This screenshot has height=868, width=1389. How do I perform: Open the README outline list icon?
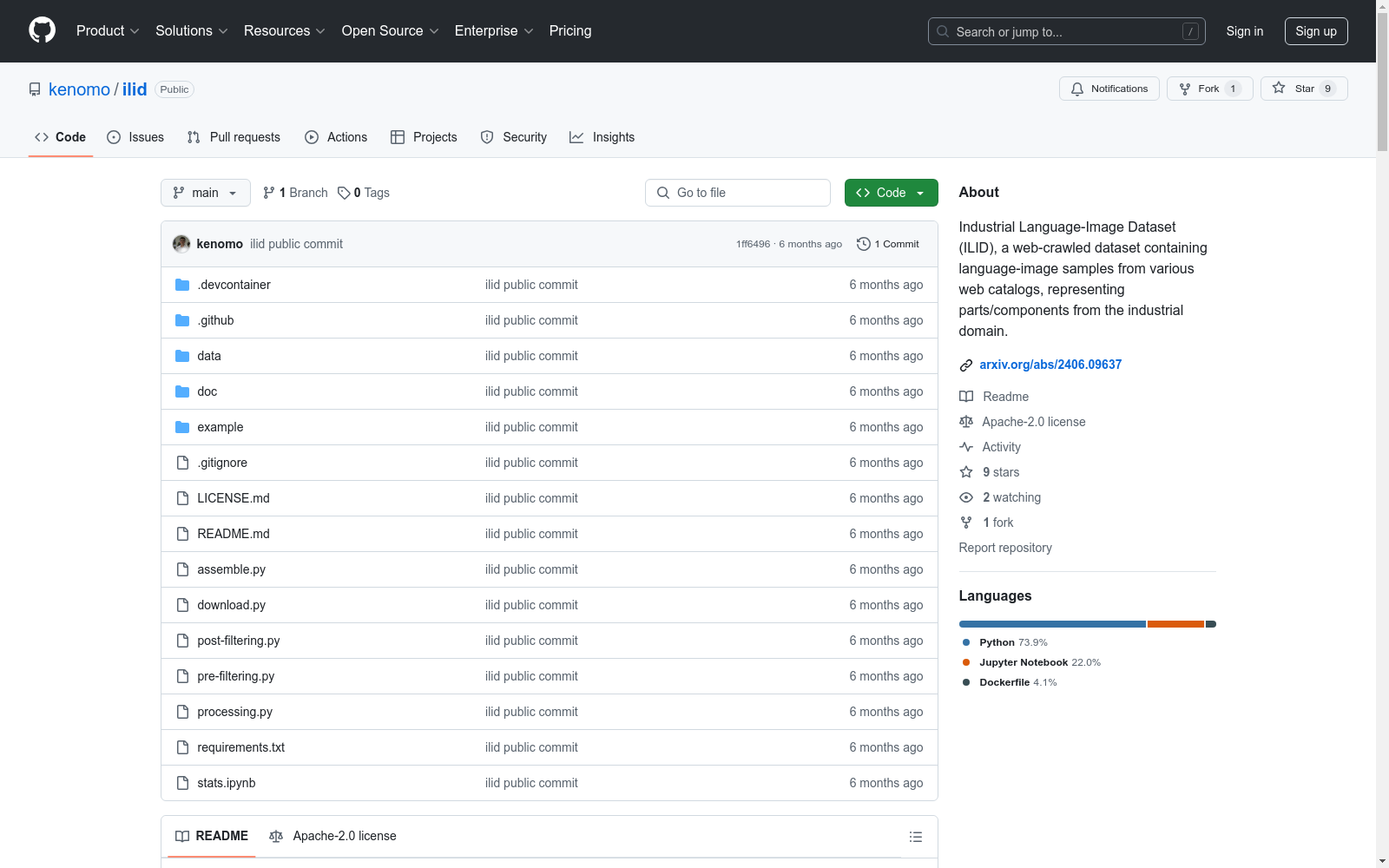[915, 837]
